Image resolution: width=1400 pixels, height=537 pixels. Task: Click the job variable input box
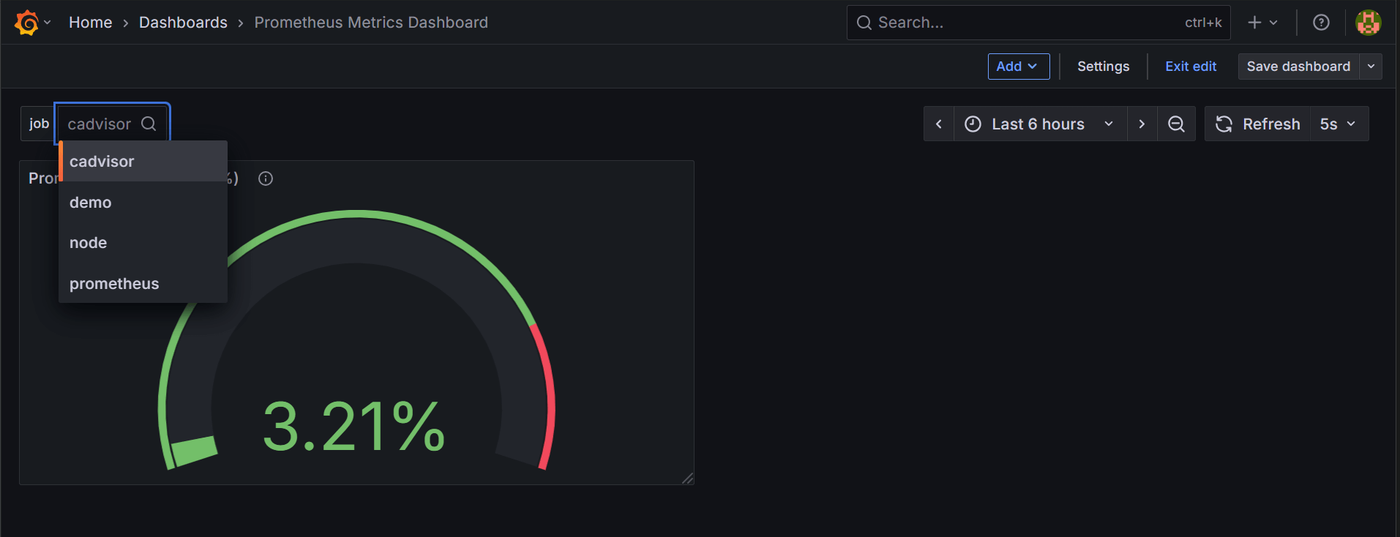[112, 124]
